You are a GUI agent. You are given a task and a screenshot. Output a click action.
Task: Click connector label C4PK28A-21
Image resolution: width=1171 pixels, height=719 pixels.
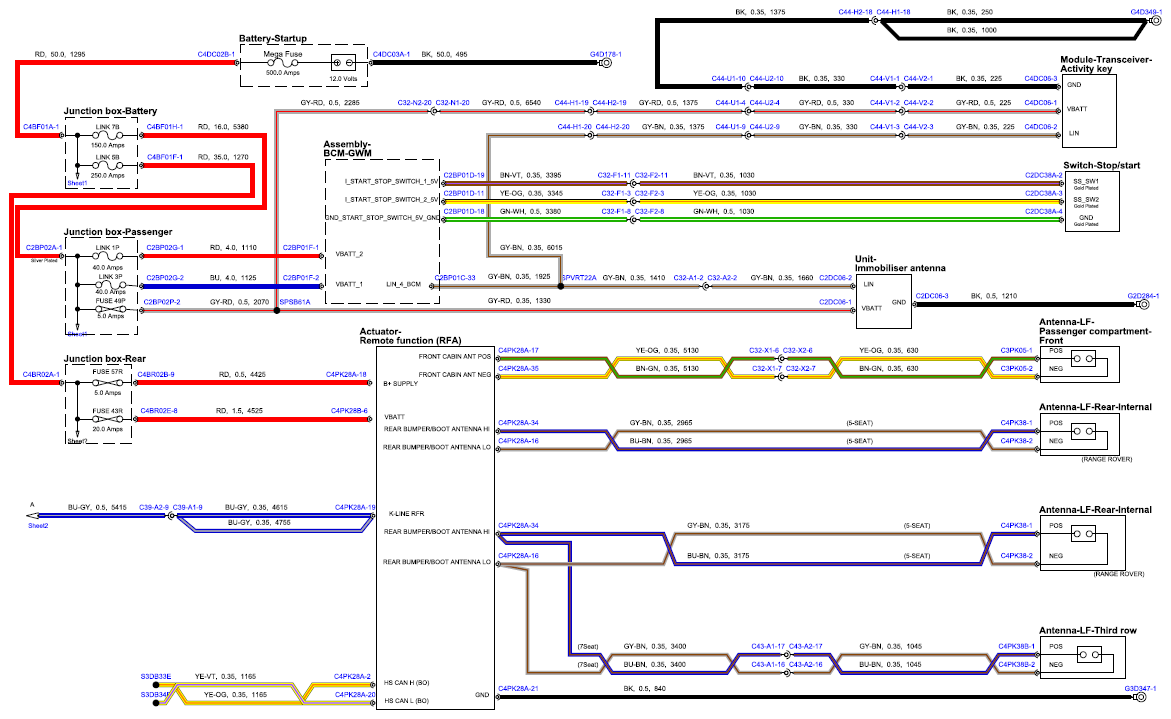[x=518, y=688]
